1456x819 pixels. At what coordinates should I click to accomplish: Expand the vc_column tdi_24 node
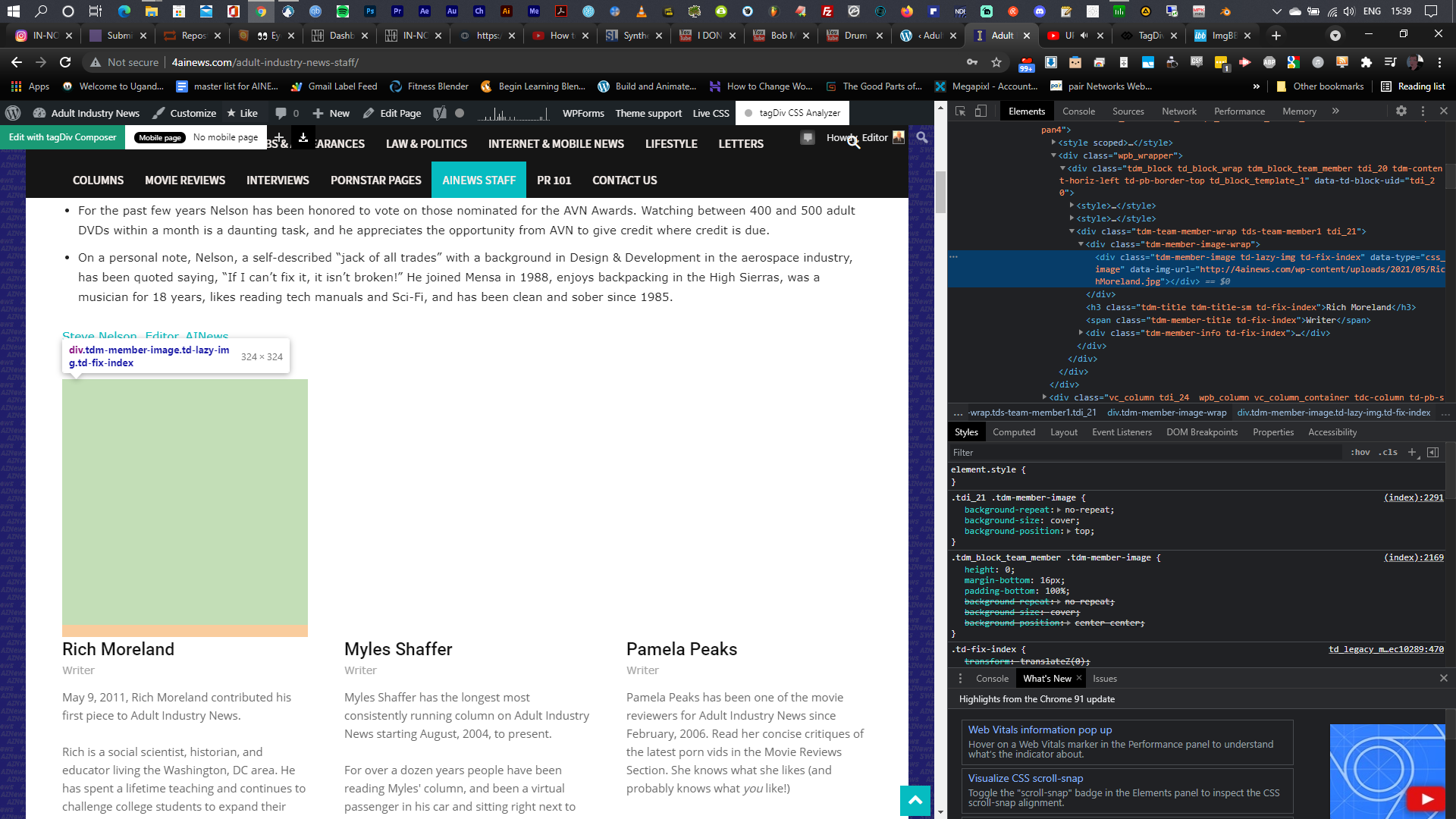1045,397
